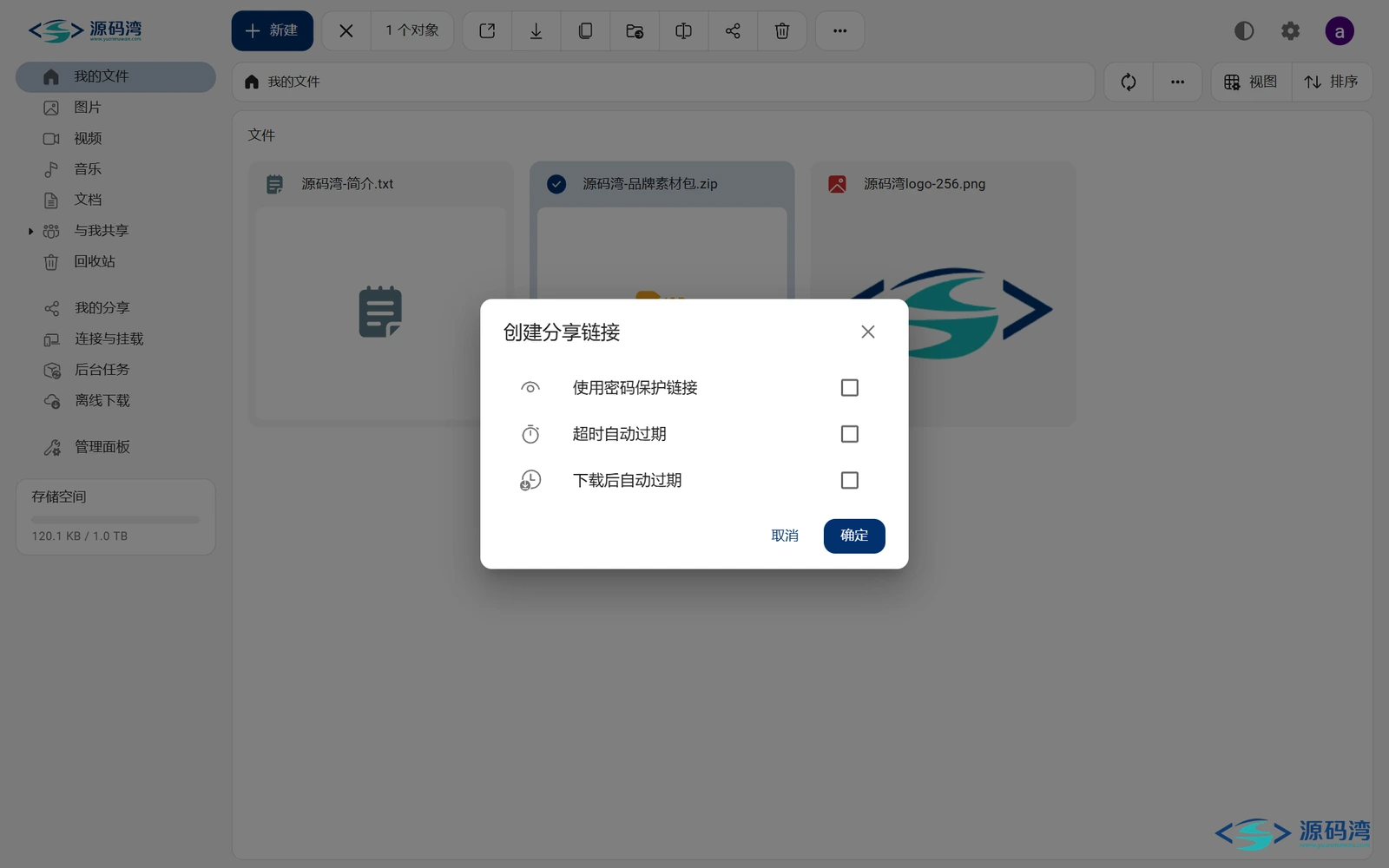Open selected file using the open icon
Screen dimensions: 1389x868
(x=487, y=31)
